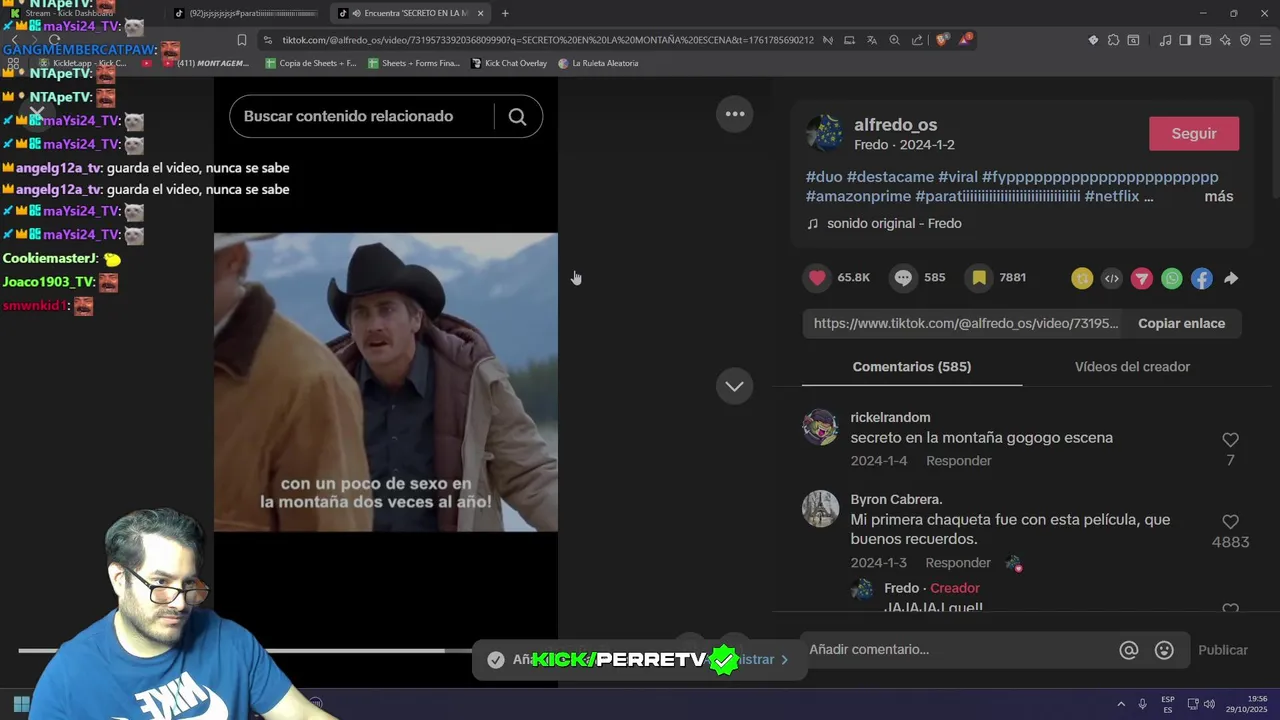Open the three-dot video options menu

click(735, 114)
